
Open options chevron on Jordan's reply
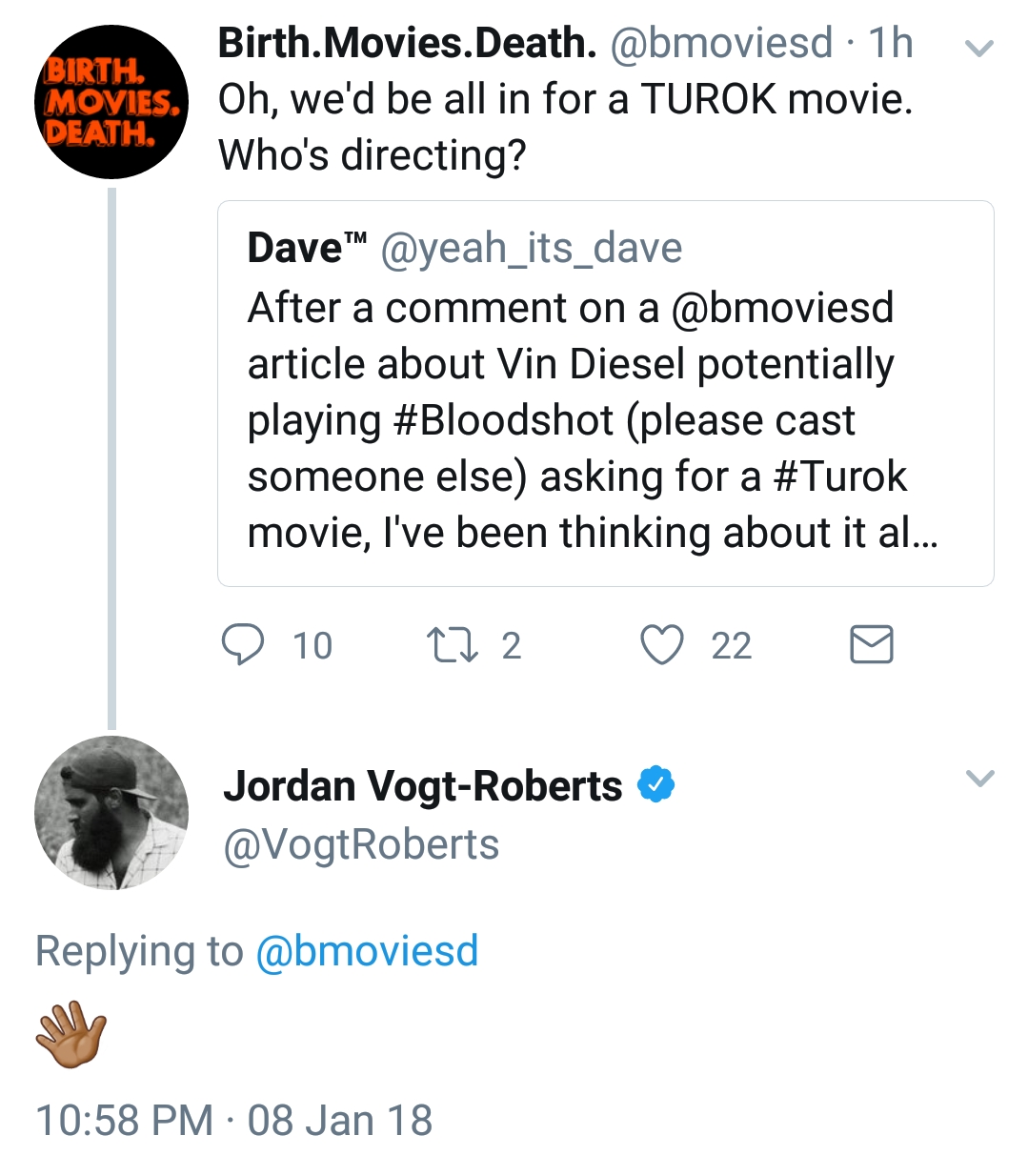pyautogui.click(x=979, y=779)
